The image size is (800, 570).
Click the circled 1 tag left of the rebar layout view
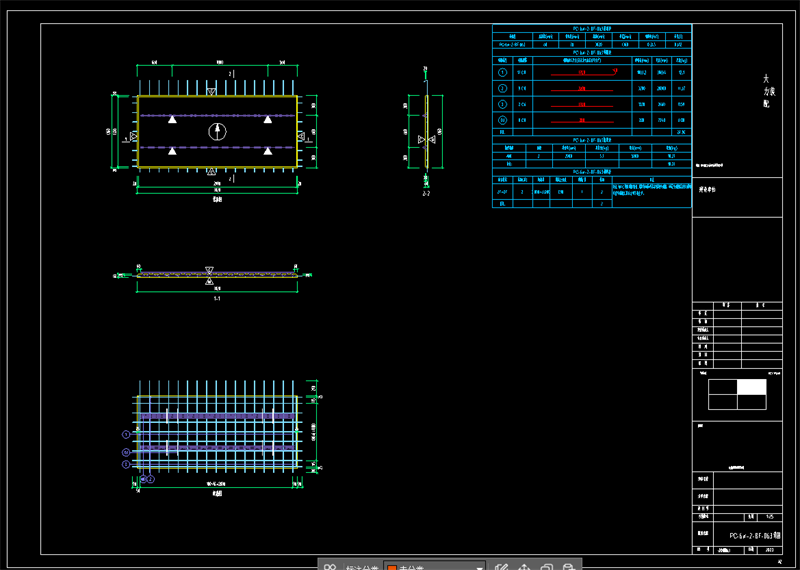click(126, 434)
